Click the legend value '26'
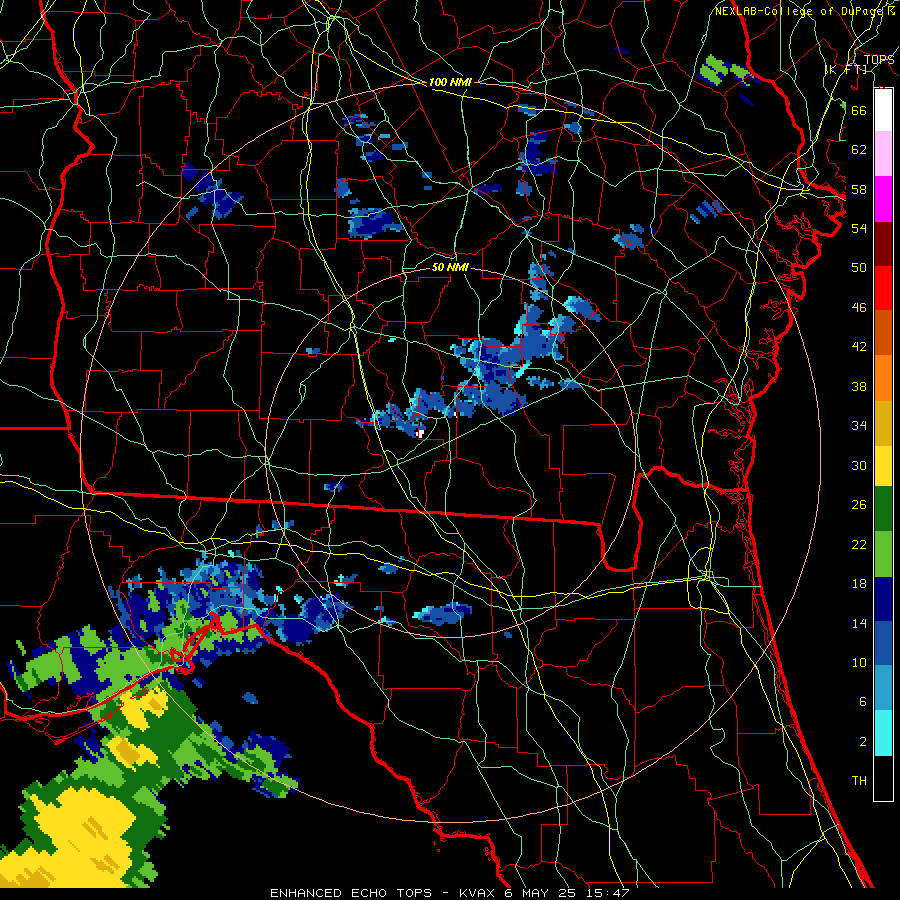The height and width of the screenshot is (900, 900). pyautogui.click(x=859, y=505)
